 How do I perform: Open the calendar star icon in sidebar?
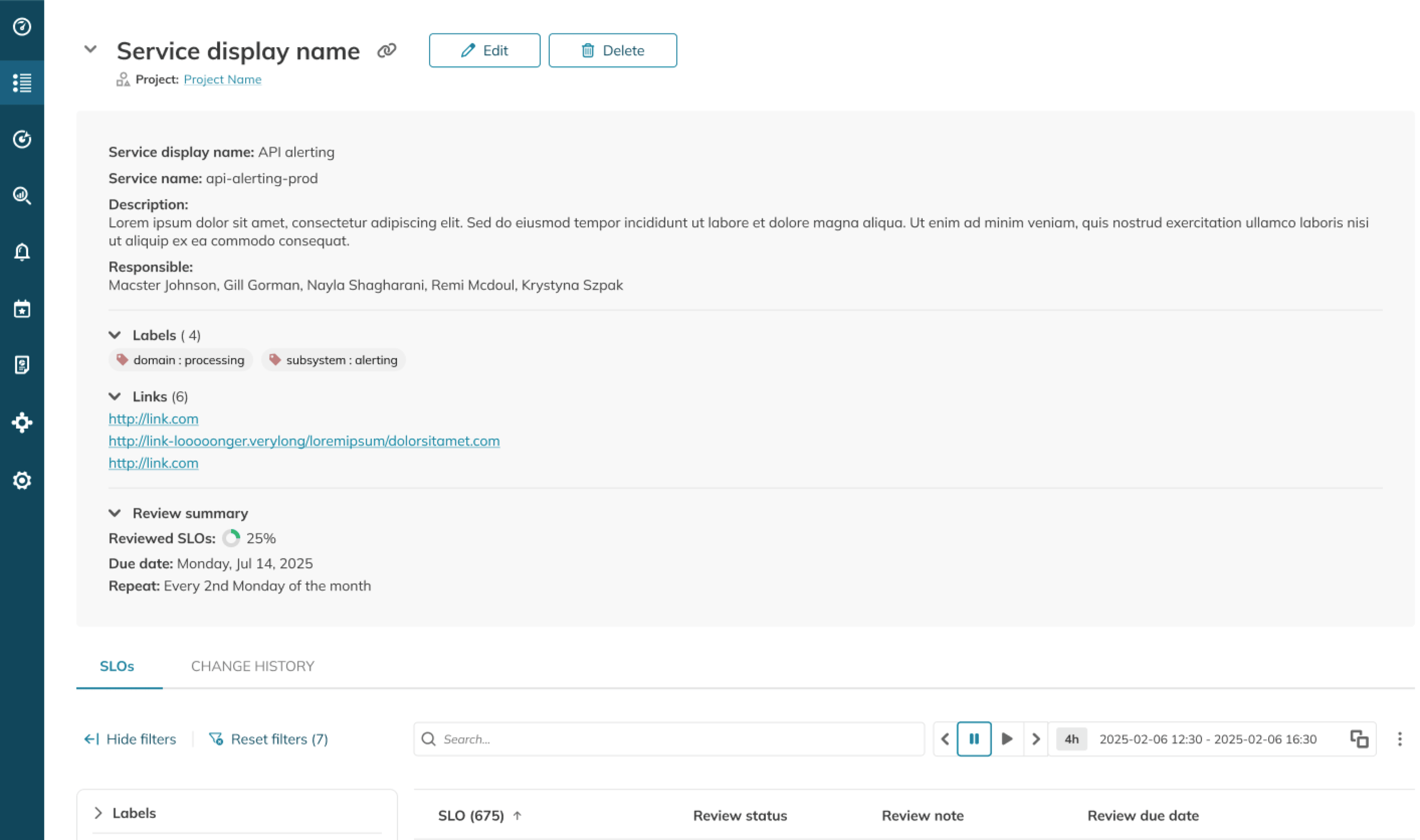[x=22, y=309]
